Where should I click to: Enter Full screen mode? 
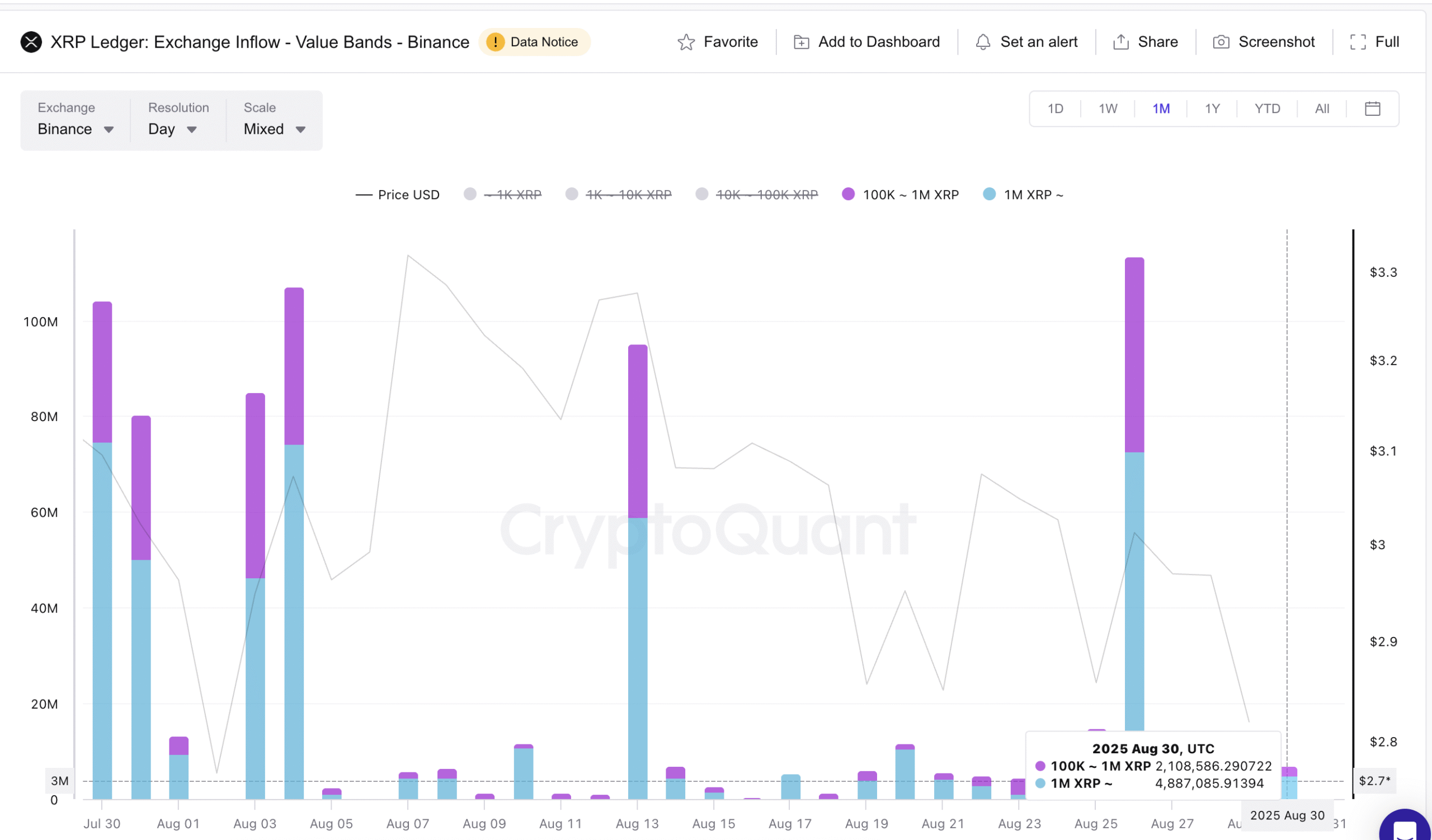coord(1375,41)
